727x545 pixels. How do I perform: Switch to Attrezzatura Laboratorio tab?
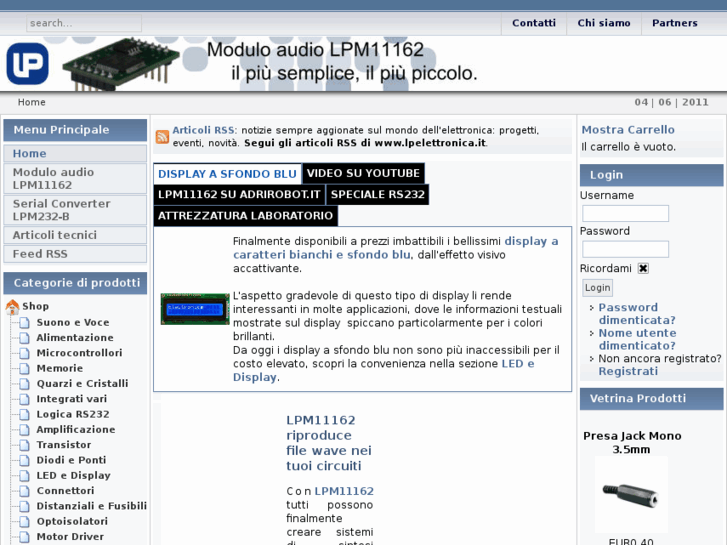[245, 216]
